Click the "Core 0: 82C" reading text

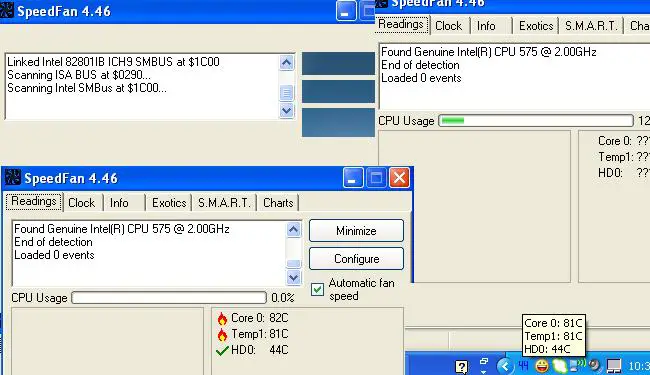tap(260, 318)
